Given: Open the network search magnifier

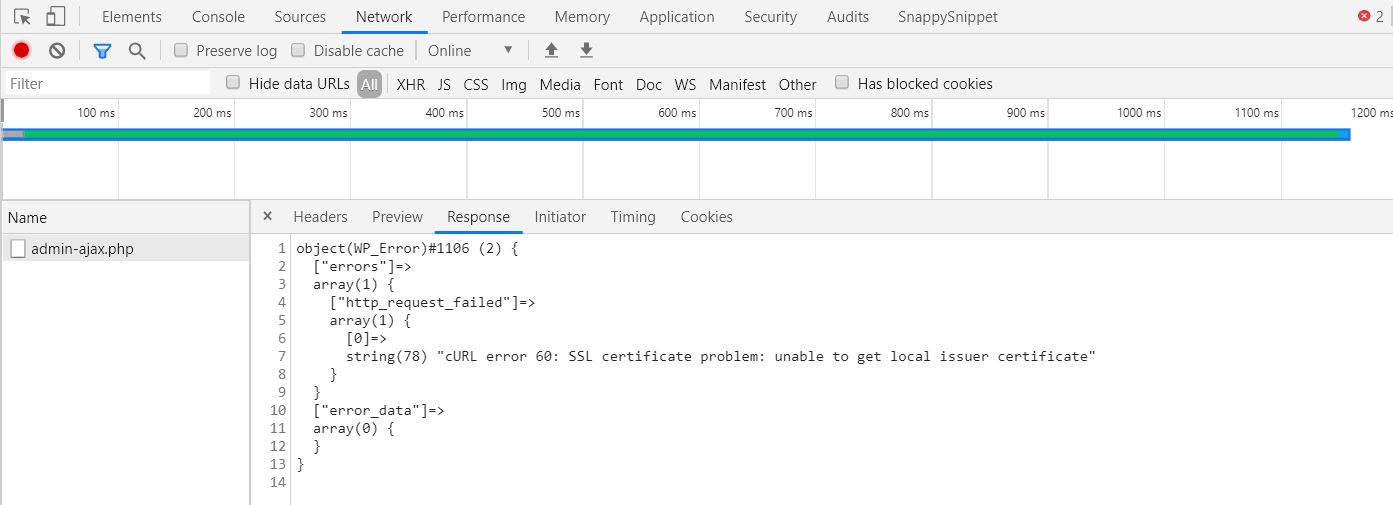Looking at the screenshot, I should click(x=137, y=50).
